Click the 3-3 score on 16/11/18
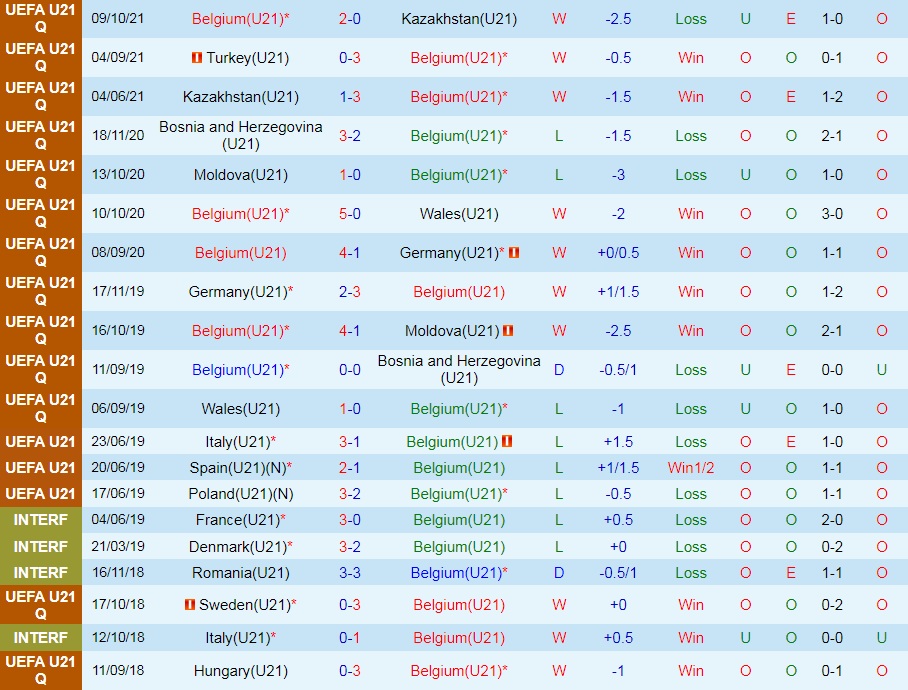 (350, 573)
